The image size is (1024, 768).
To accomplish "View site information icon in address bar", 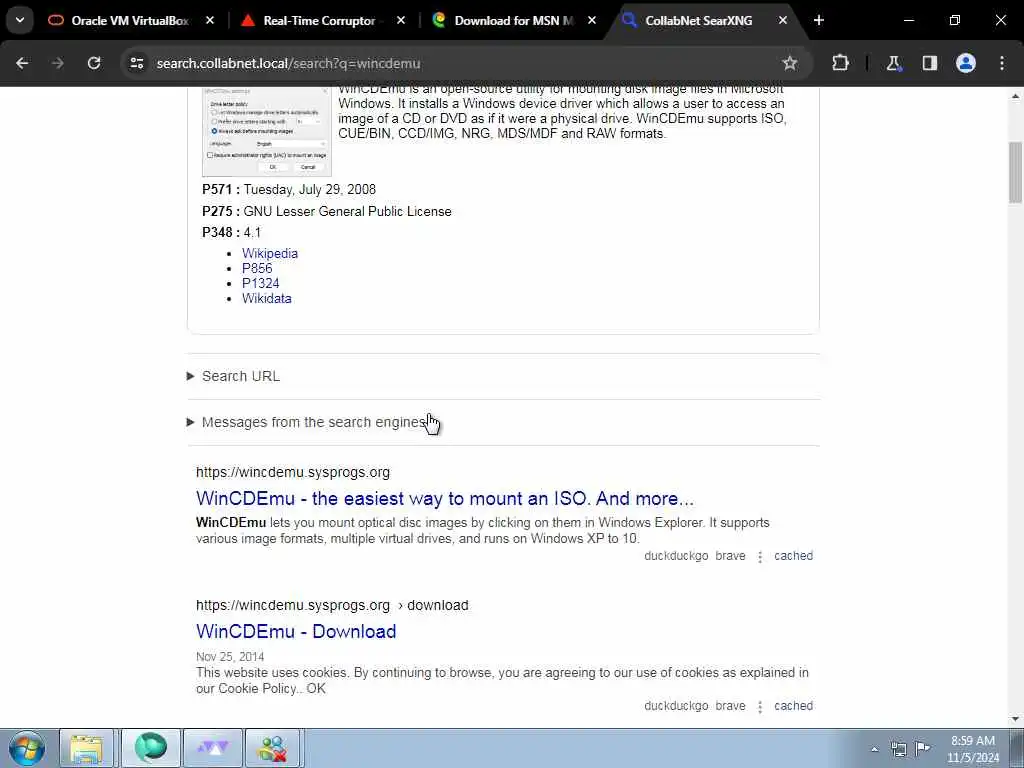I will pos(136,63).
